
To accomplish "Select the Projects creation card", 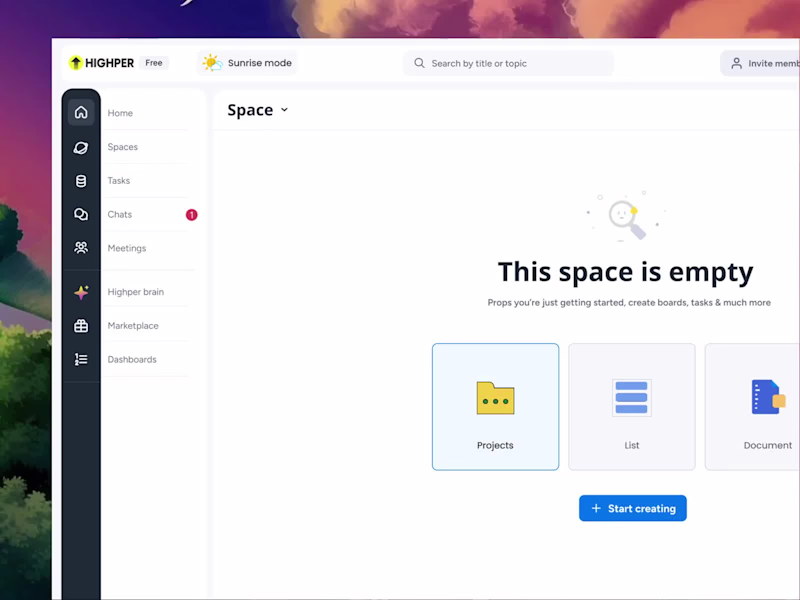I will (x=495, y=406).
